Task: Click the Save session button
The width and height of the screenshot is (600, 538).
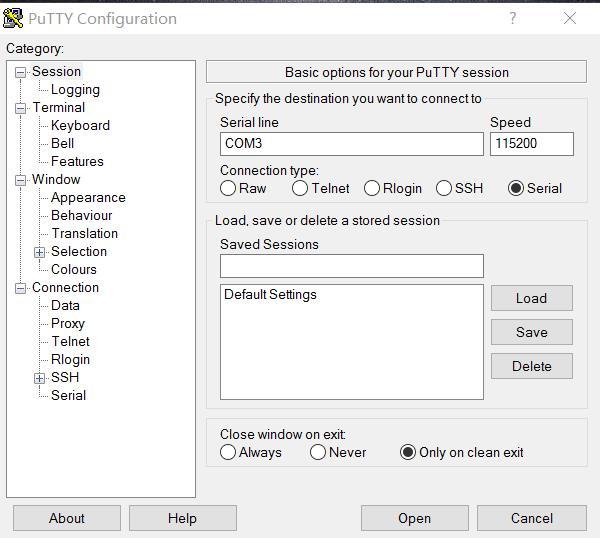Action: coord(532,332)
